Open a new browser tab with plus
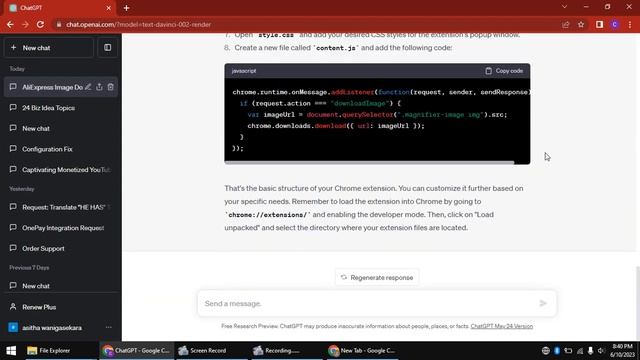Viewport: 640px width, 360px height. click(x=127, y=8)
